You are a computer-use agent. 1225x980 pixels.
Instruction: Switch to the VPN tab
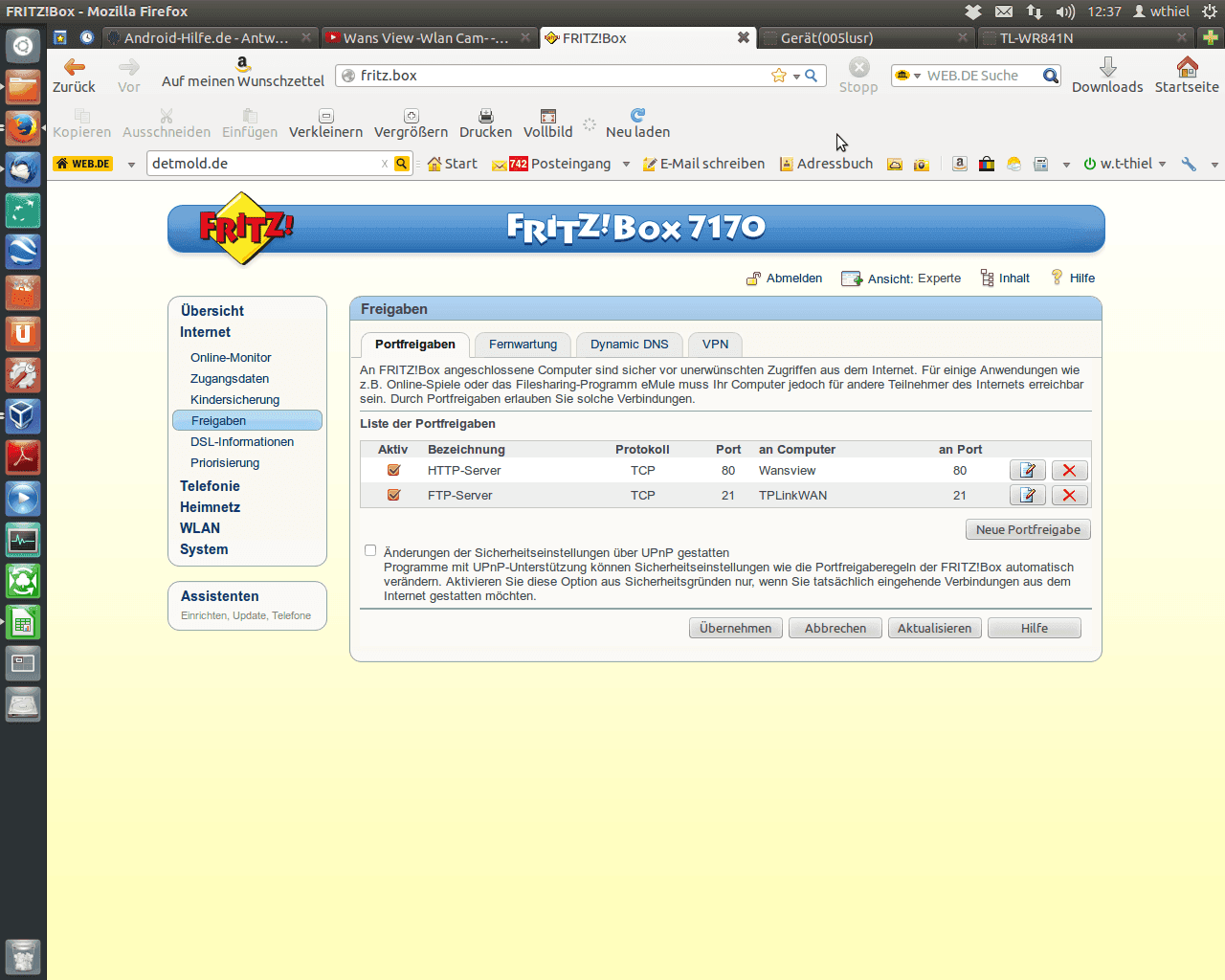715,345
